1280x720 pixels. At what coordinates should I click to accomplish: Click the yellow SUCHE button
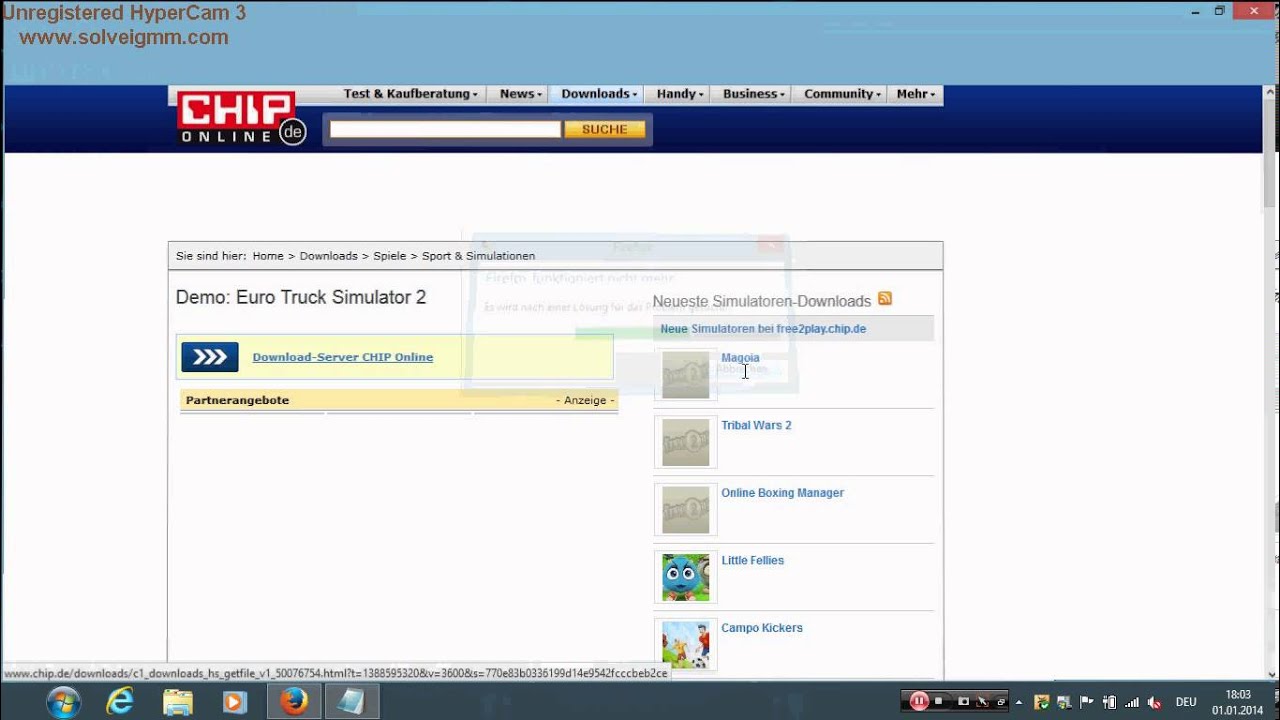[x=604, y=129]
